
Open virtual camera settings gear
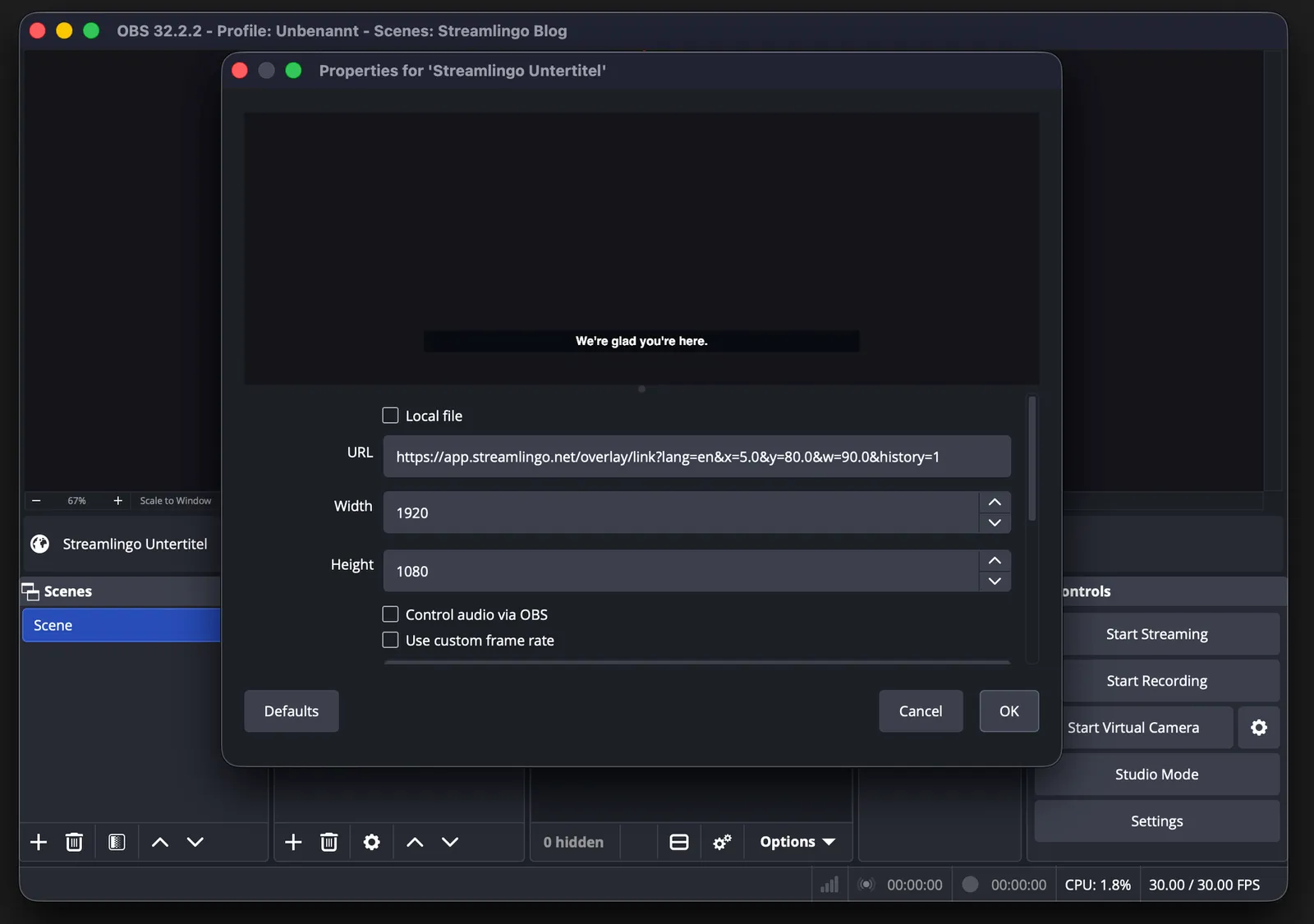[1259, 728]
